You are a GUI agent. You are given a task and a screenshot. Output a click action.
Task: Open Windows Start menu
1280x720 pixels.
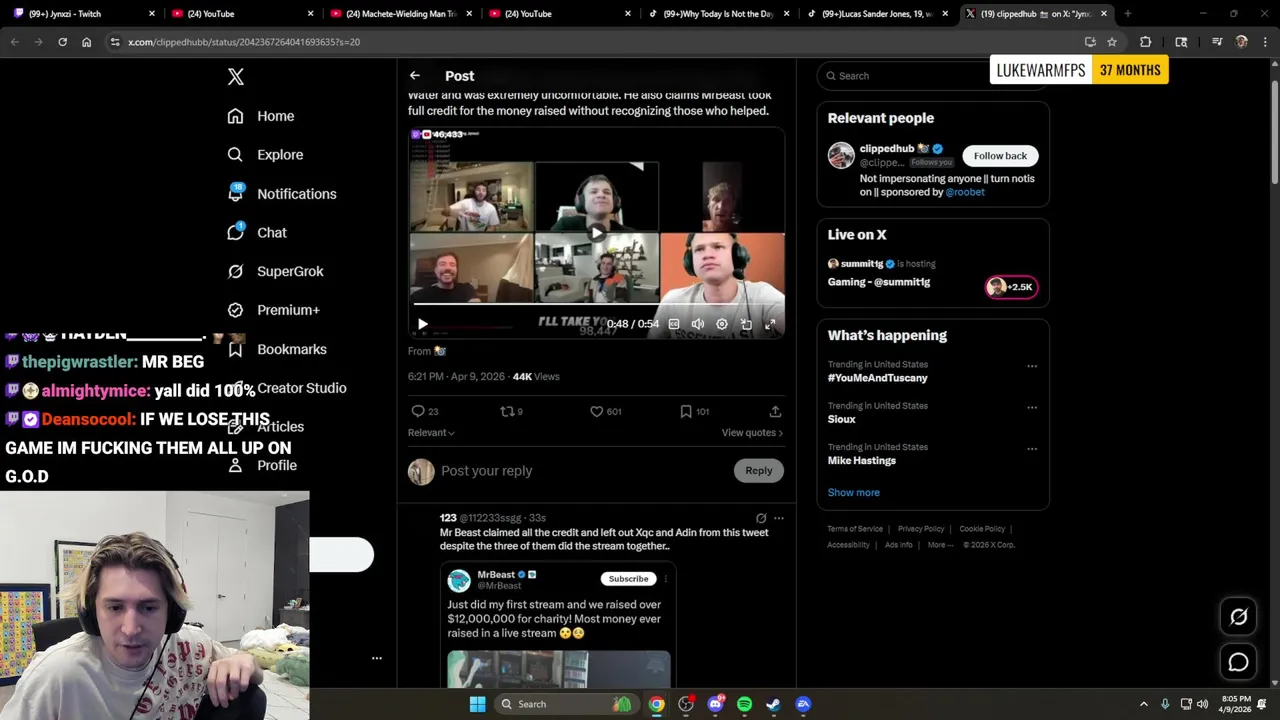(477, 704)
